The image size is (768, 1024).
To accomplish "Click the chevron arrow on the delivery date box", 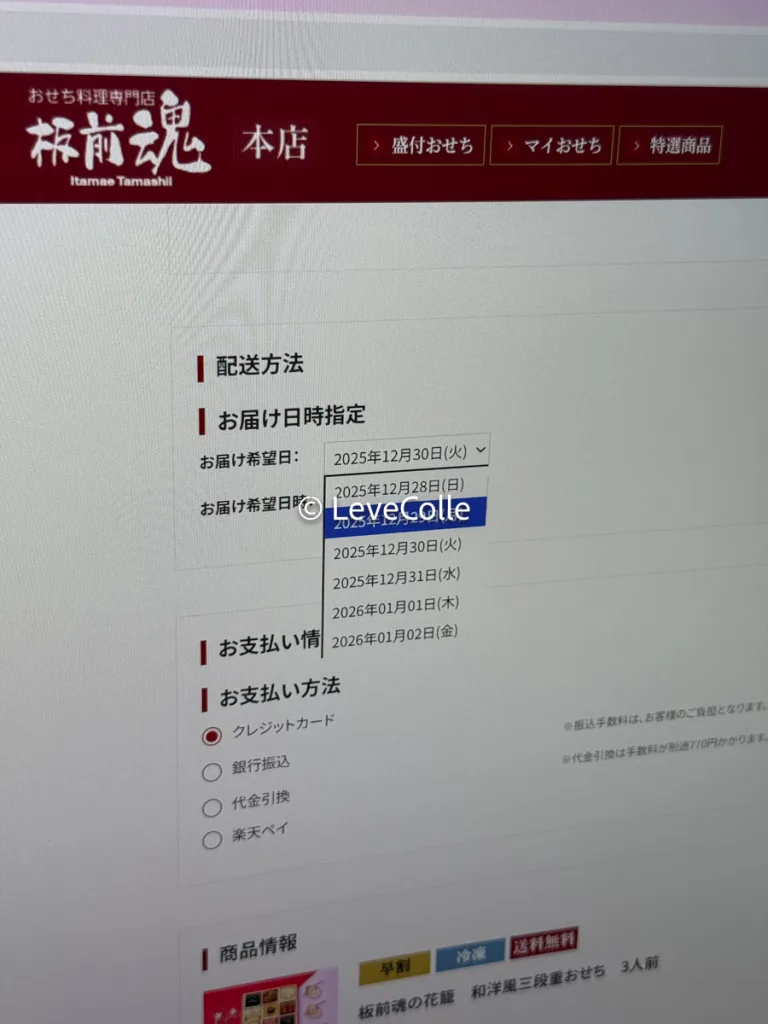I will click(x=480, y=451).
